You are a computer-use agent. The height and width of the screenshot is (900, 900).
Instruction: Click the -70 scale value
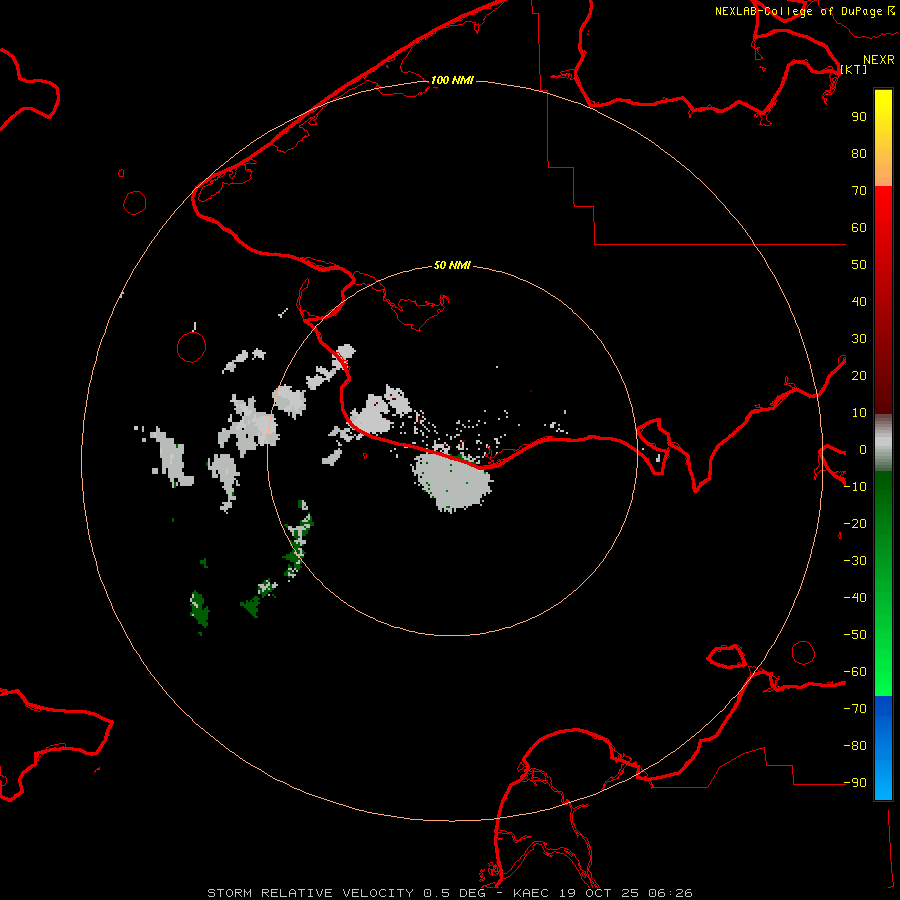pos(855,708)
